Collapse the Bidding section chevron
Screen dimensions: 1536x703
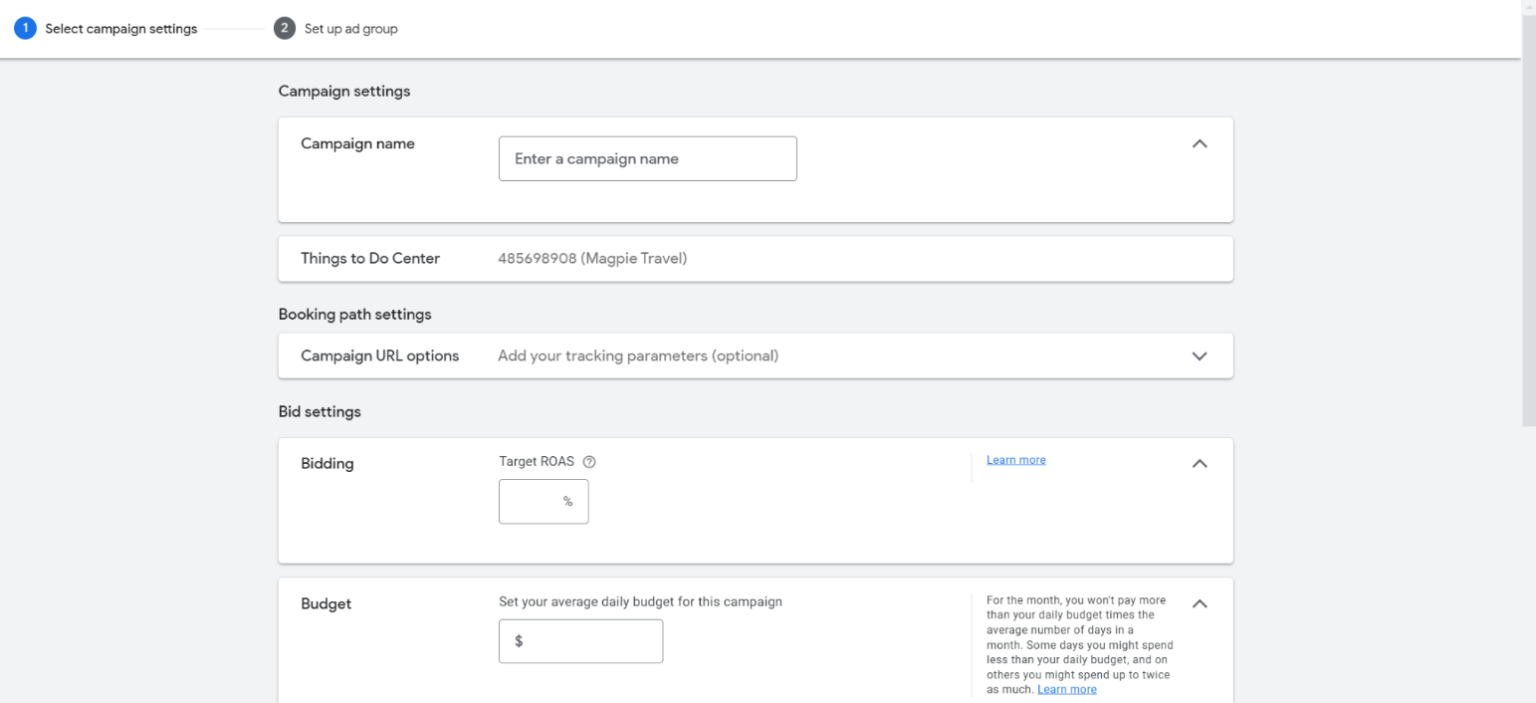coord(1200,464)
